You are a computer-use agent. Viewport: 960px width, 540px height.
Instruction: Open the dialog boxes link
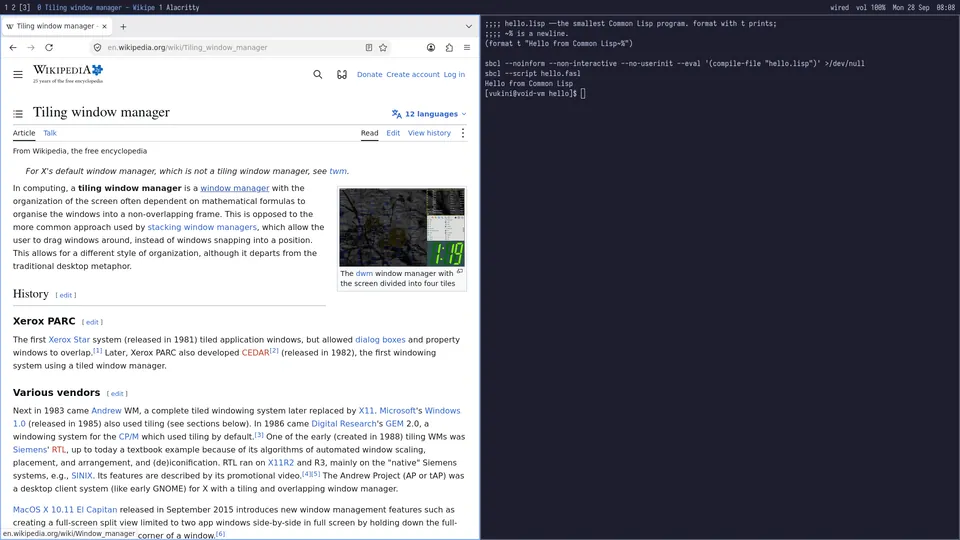click(x=380, y=340)
